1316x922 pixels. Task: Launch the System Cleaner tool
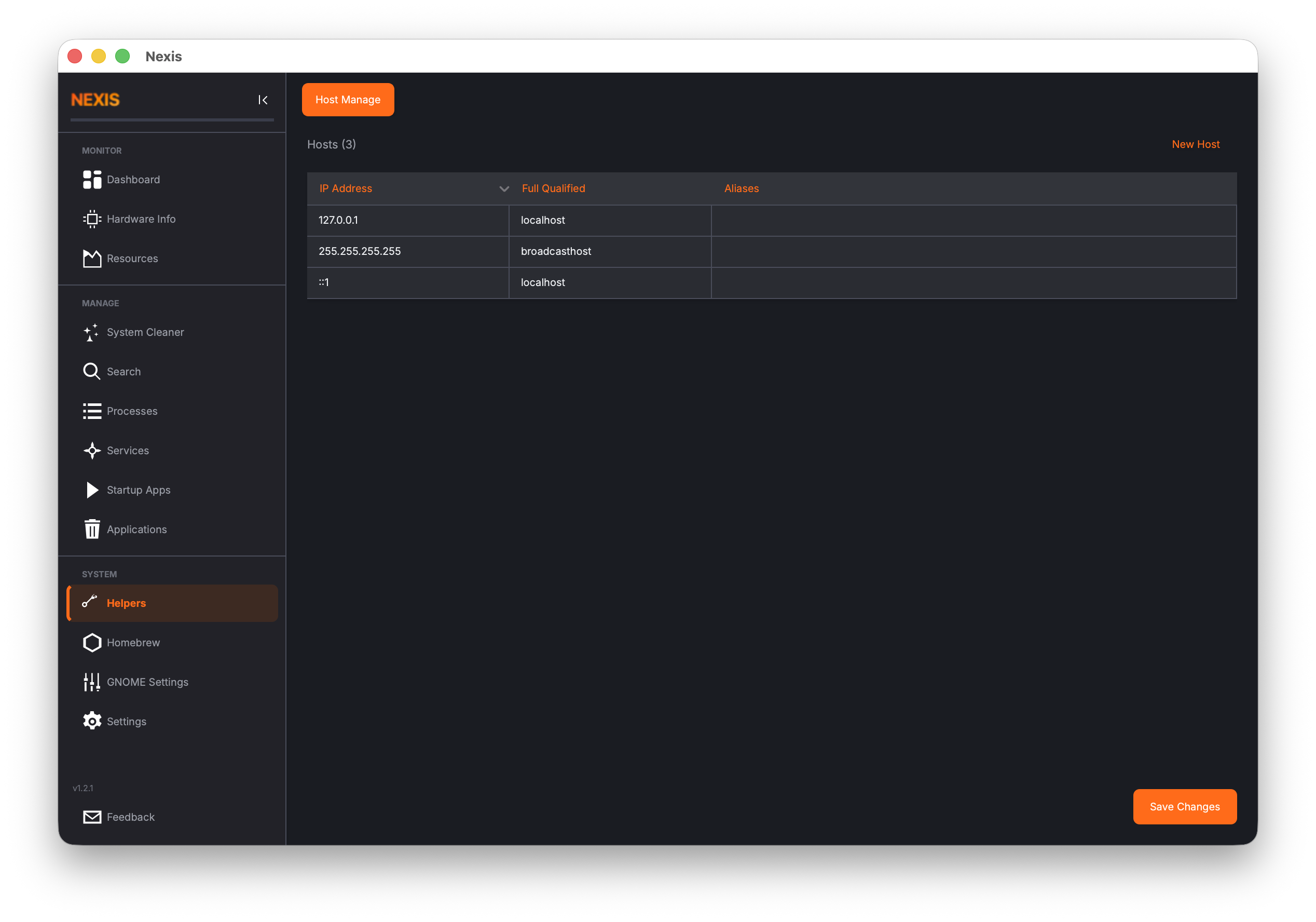coord(146,332)
